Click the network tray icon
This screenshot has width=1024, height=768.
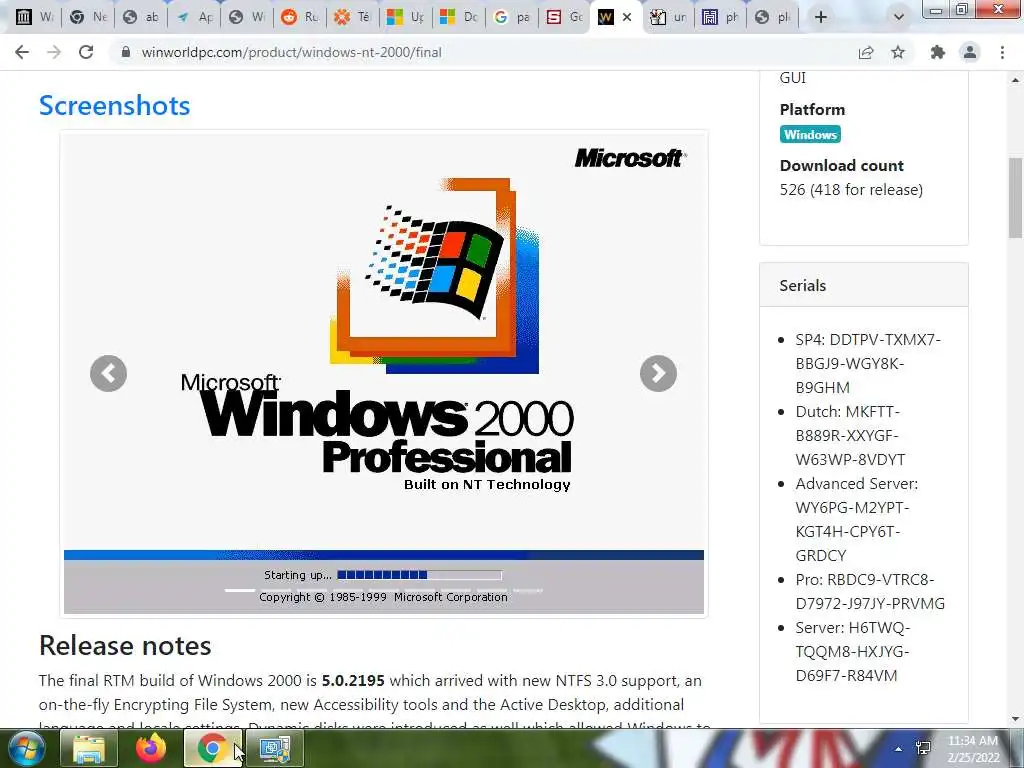923,748
